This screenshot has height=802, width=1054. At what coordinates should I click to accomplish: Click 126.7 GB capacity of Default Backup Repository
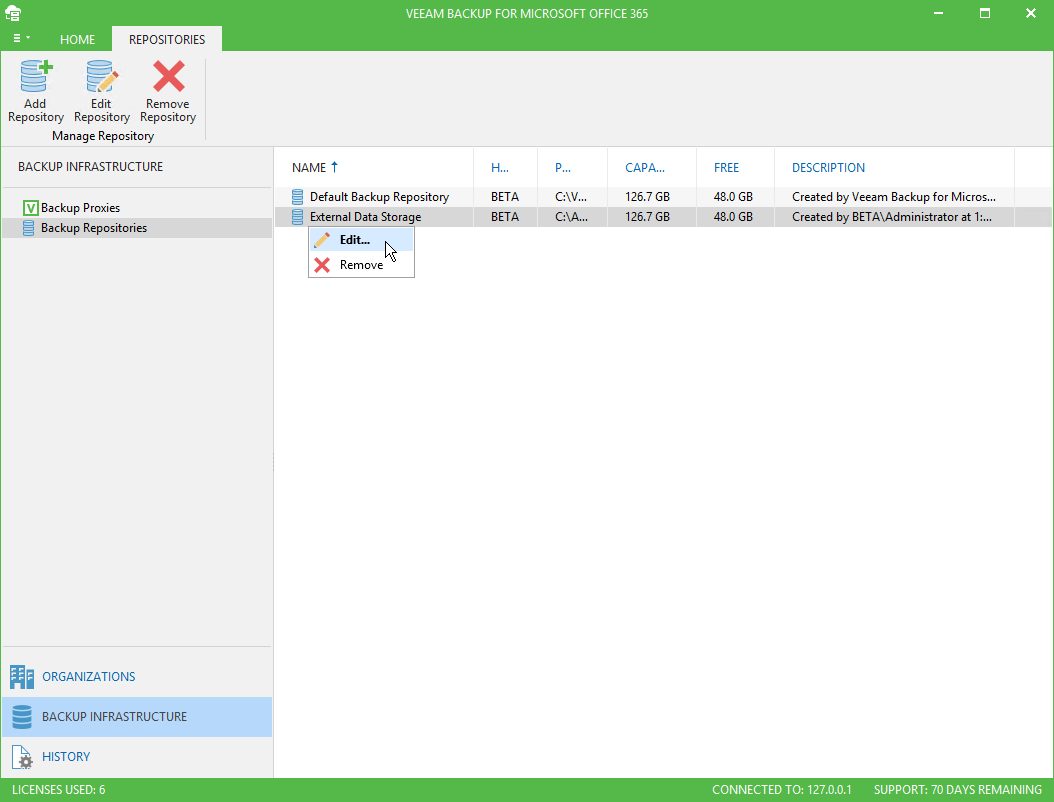[x=647, y=197]
